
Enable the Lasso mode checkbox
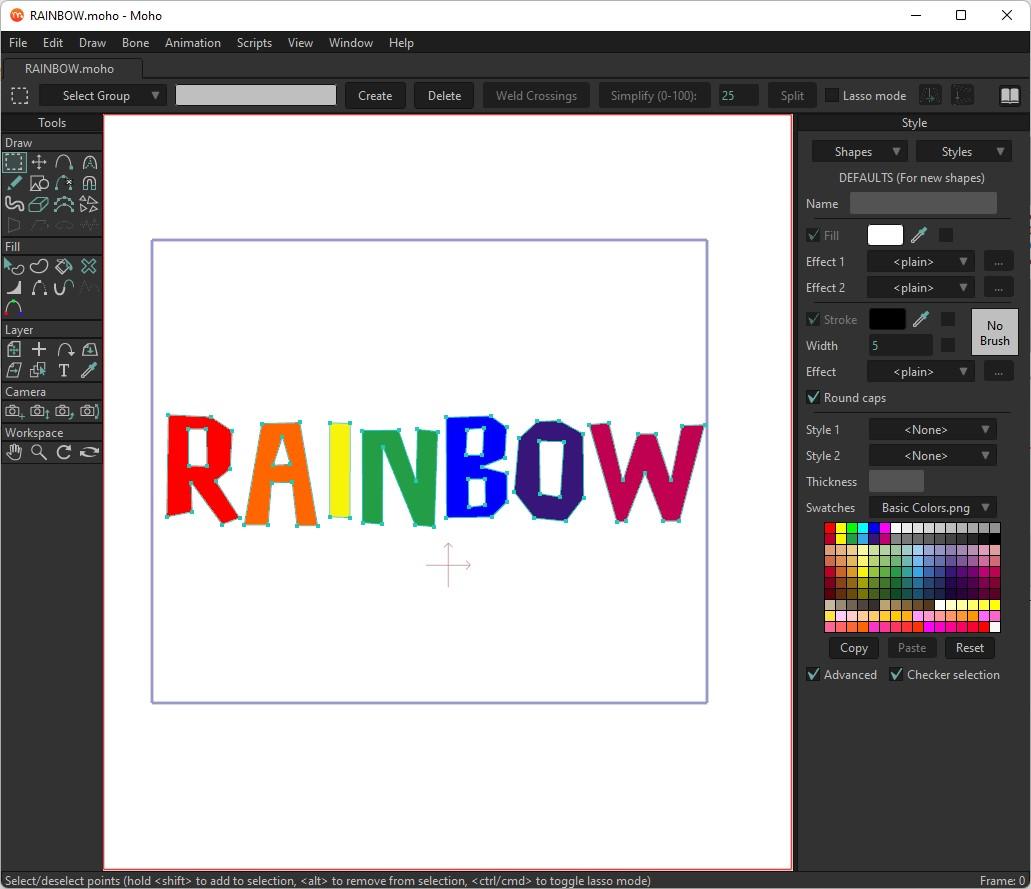832,95
